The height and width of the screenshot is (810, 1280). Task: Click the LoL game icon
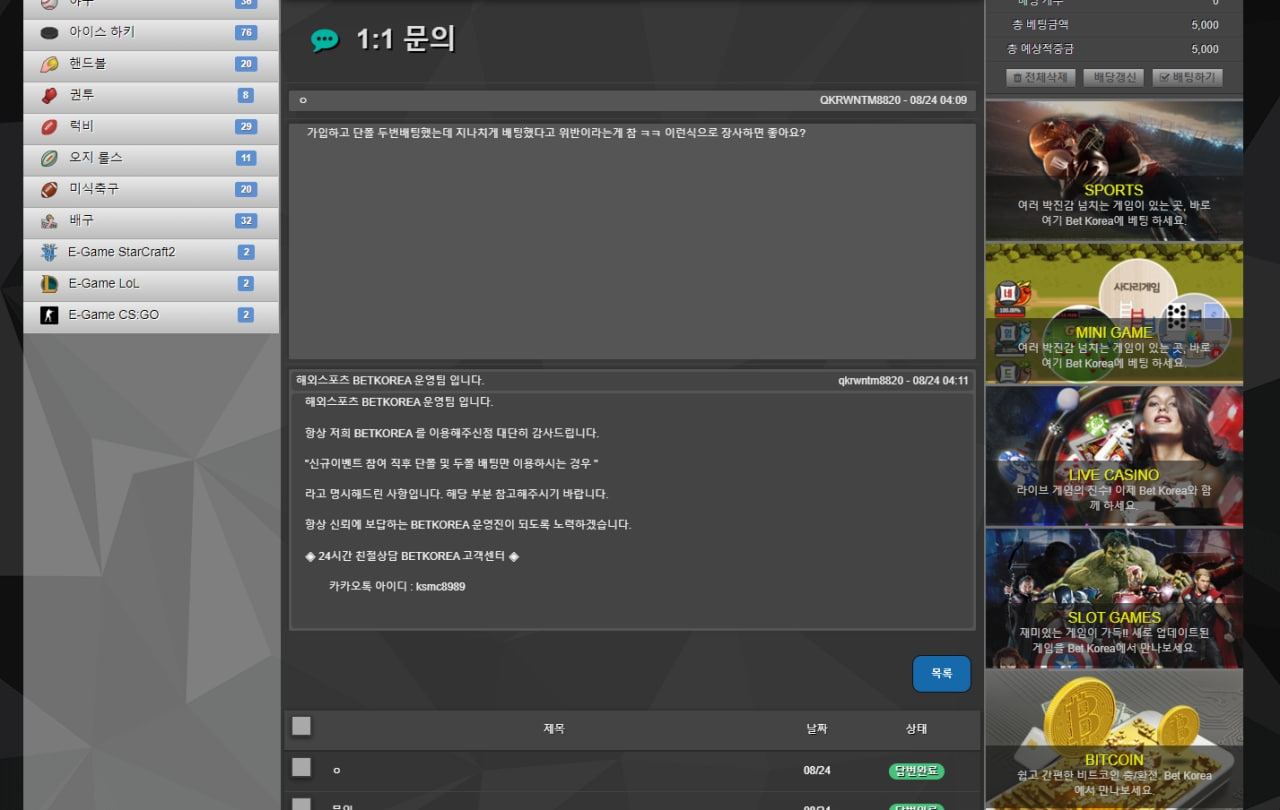point(49,284)
